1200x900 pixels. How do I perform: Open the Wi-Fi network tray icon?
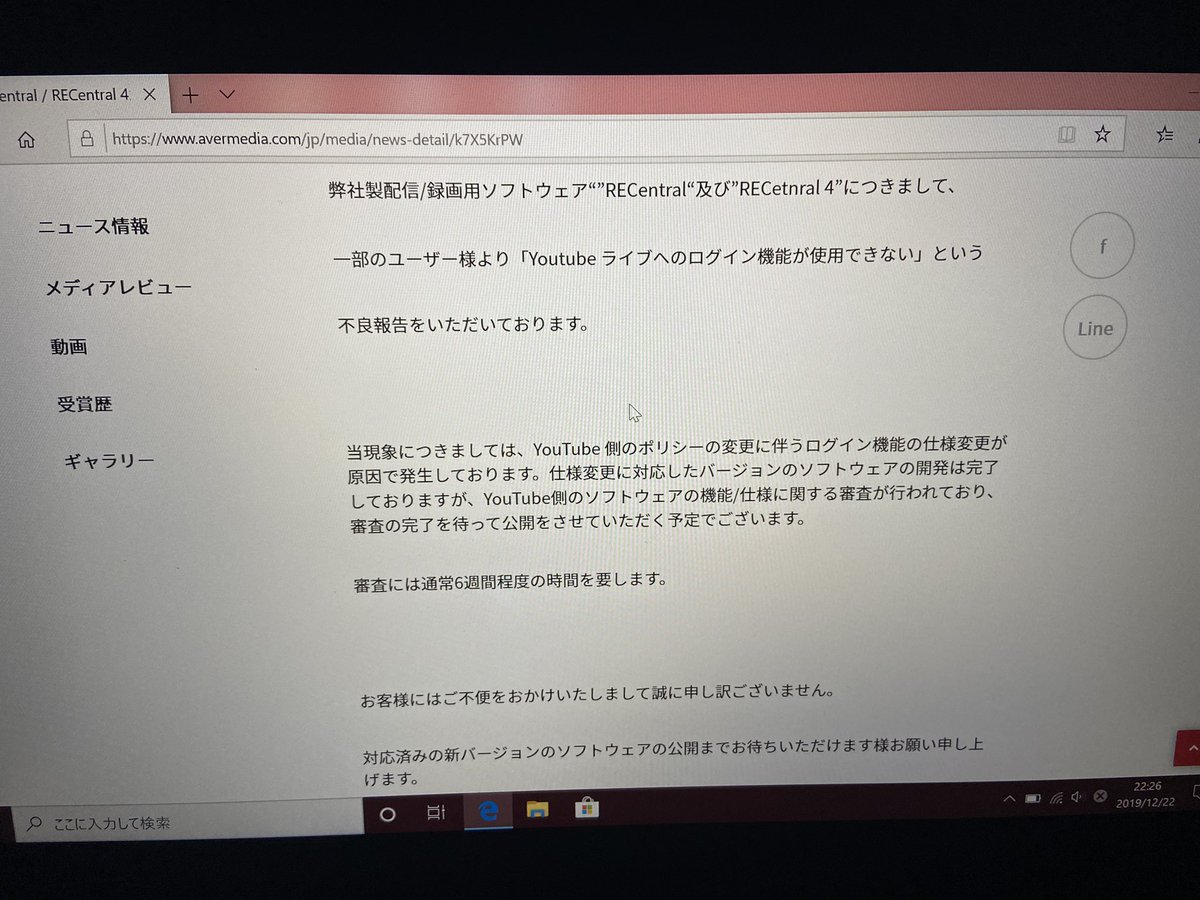tap(1055, 797)
